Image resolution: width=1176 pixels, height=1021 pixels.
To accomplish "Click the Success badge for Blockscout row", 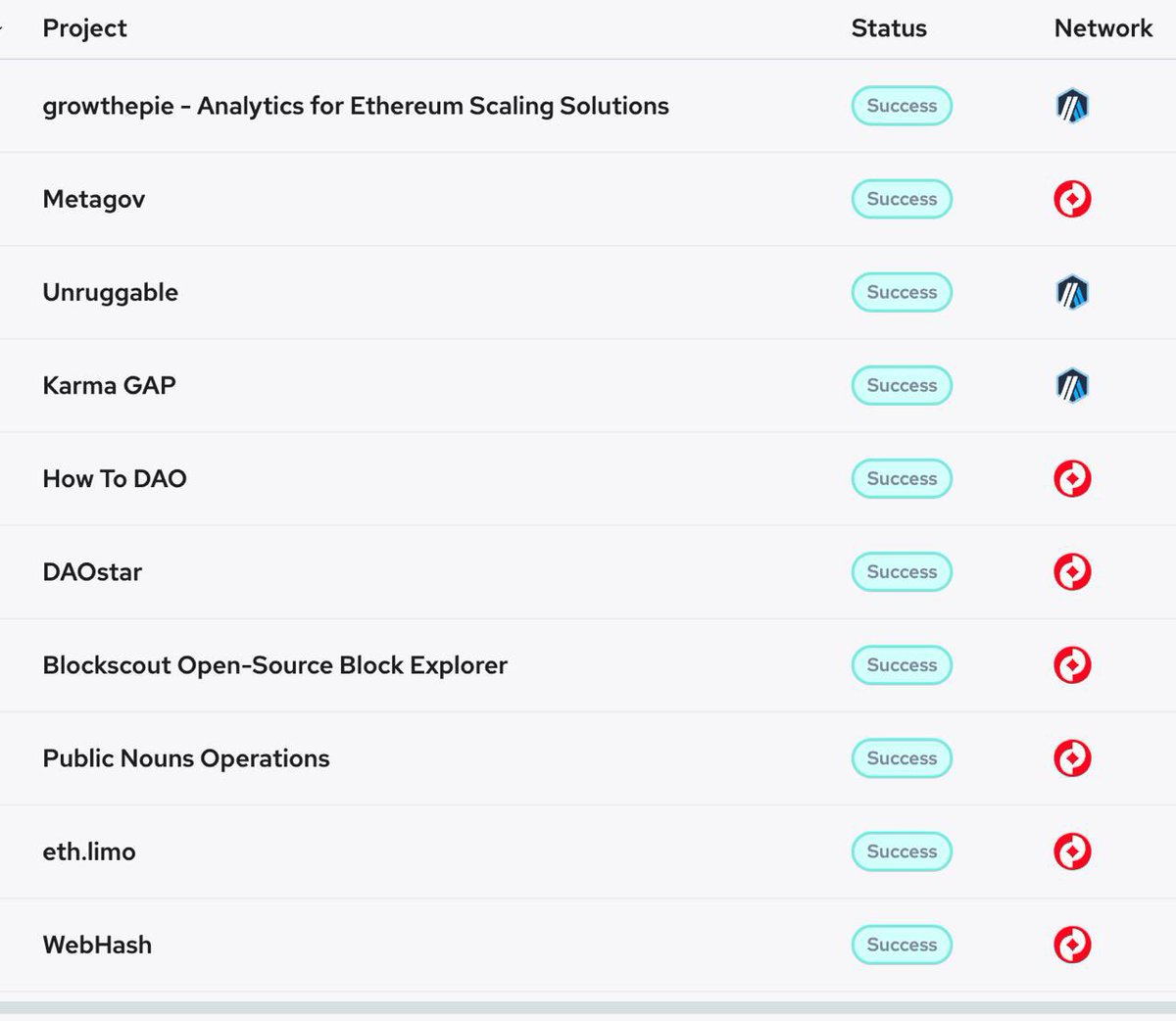I will coord(902,665).
